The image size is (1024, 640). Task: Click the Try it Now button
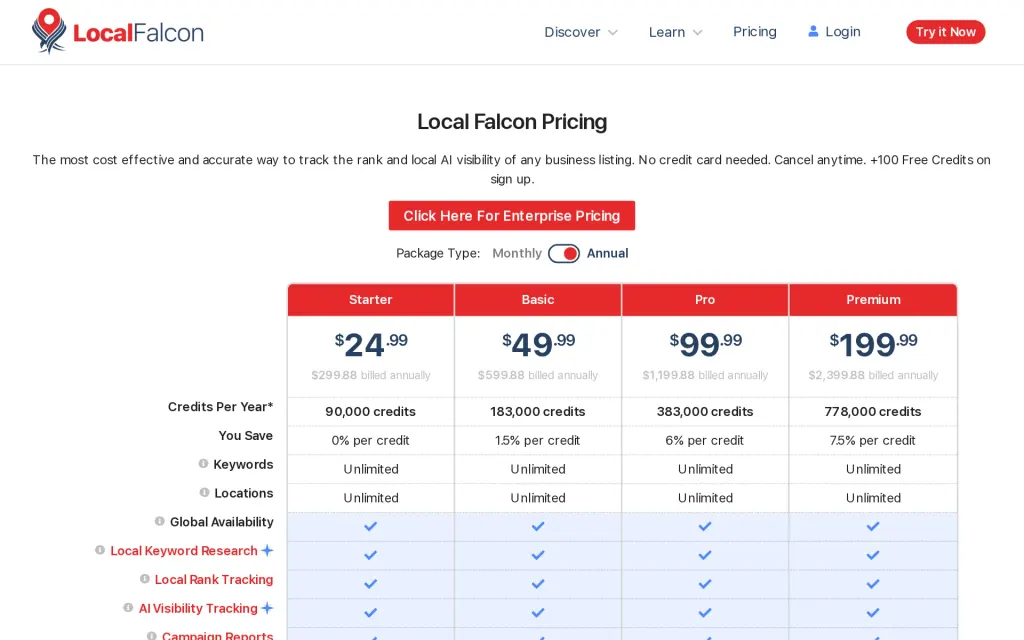[x=945, y=32]
